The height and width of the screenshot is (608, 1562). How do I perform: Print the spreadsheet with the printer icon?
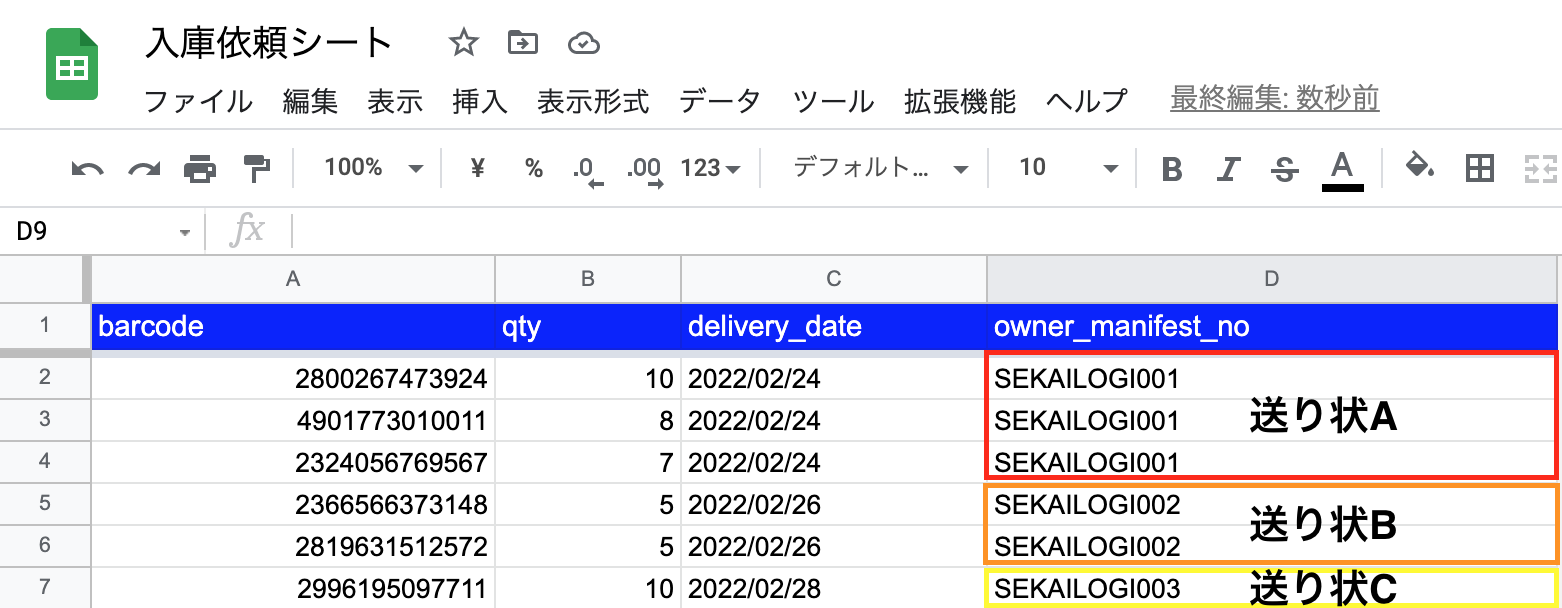pyautogui.click(x=200, y=169)
